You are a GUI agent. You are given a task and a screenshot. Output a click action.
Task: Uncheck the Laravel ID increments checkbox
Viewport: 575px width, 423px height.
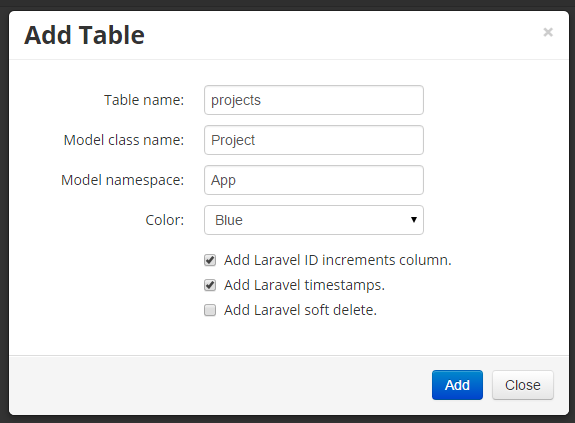pyautogui.click(x=210, y=260)
